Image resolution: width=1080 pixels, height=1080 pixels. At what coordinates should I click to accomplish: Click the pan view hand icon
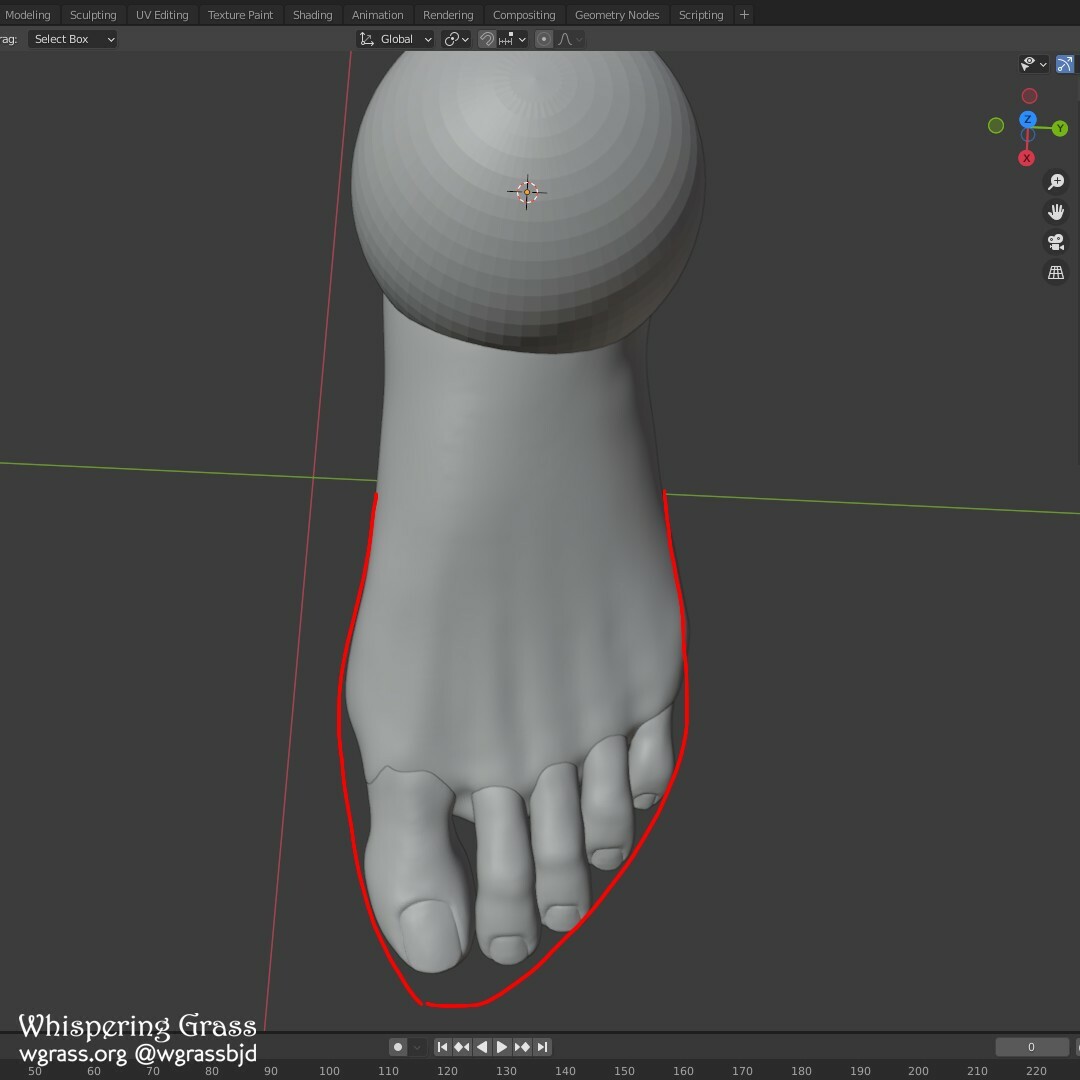pos(1056,212)
